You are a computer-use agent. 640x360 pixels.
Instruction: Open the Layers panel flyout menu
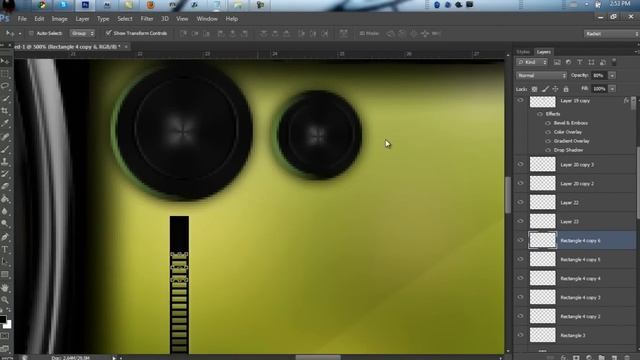[636, 52]
